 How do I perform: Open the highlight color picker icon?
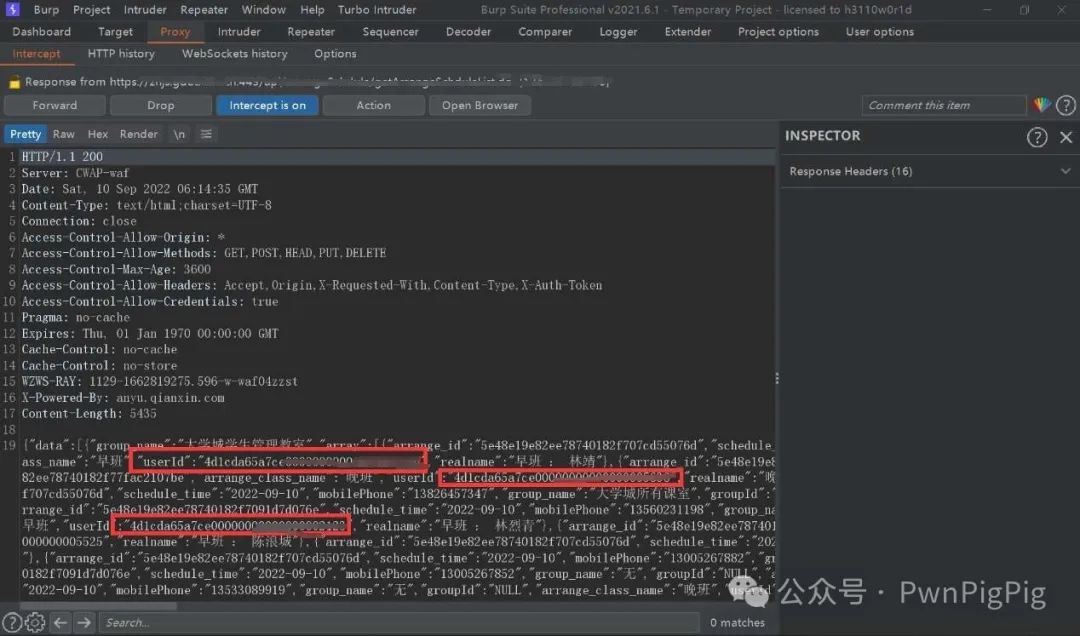point(1041,105)
